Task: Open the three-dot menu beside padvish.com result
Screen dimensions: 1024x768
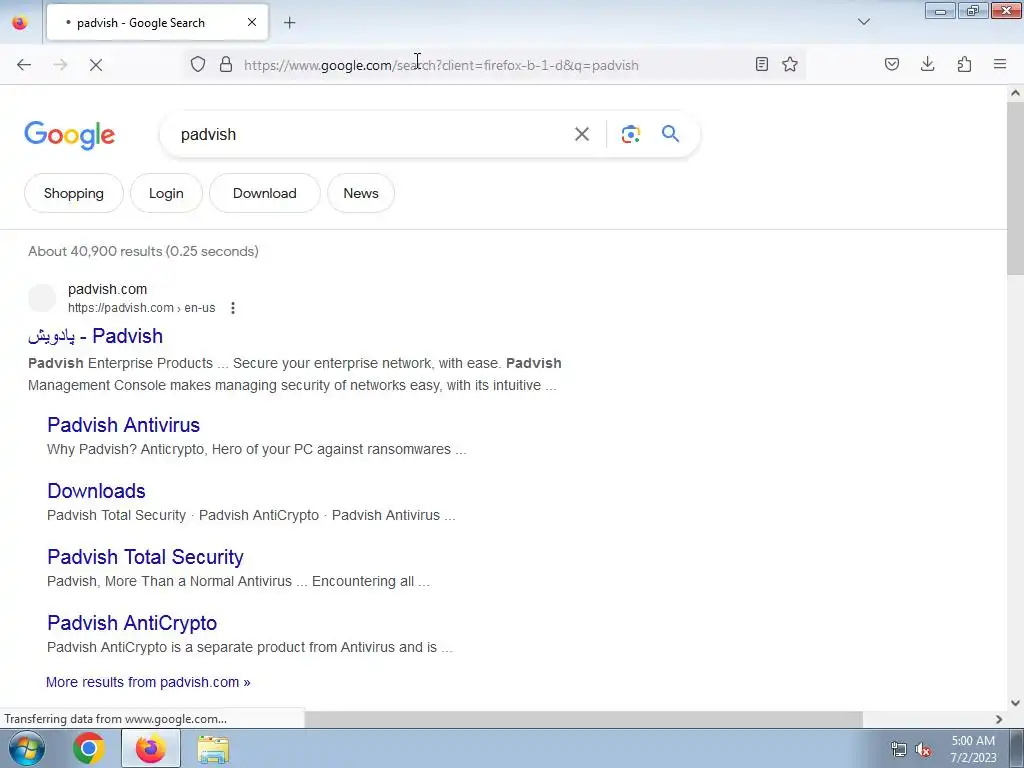Action: (x=233, y=308)
